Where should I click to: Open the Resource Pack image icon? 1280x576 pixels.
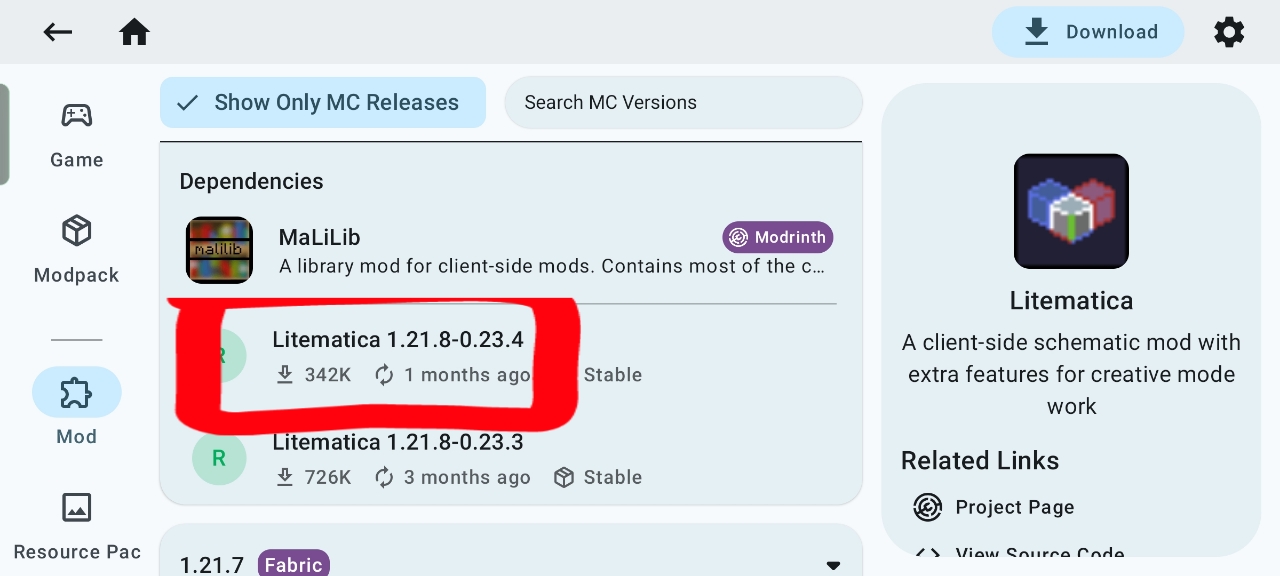[77, 508]
